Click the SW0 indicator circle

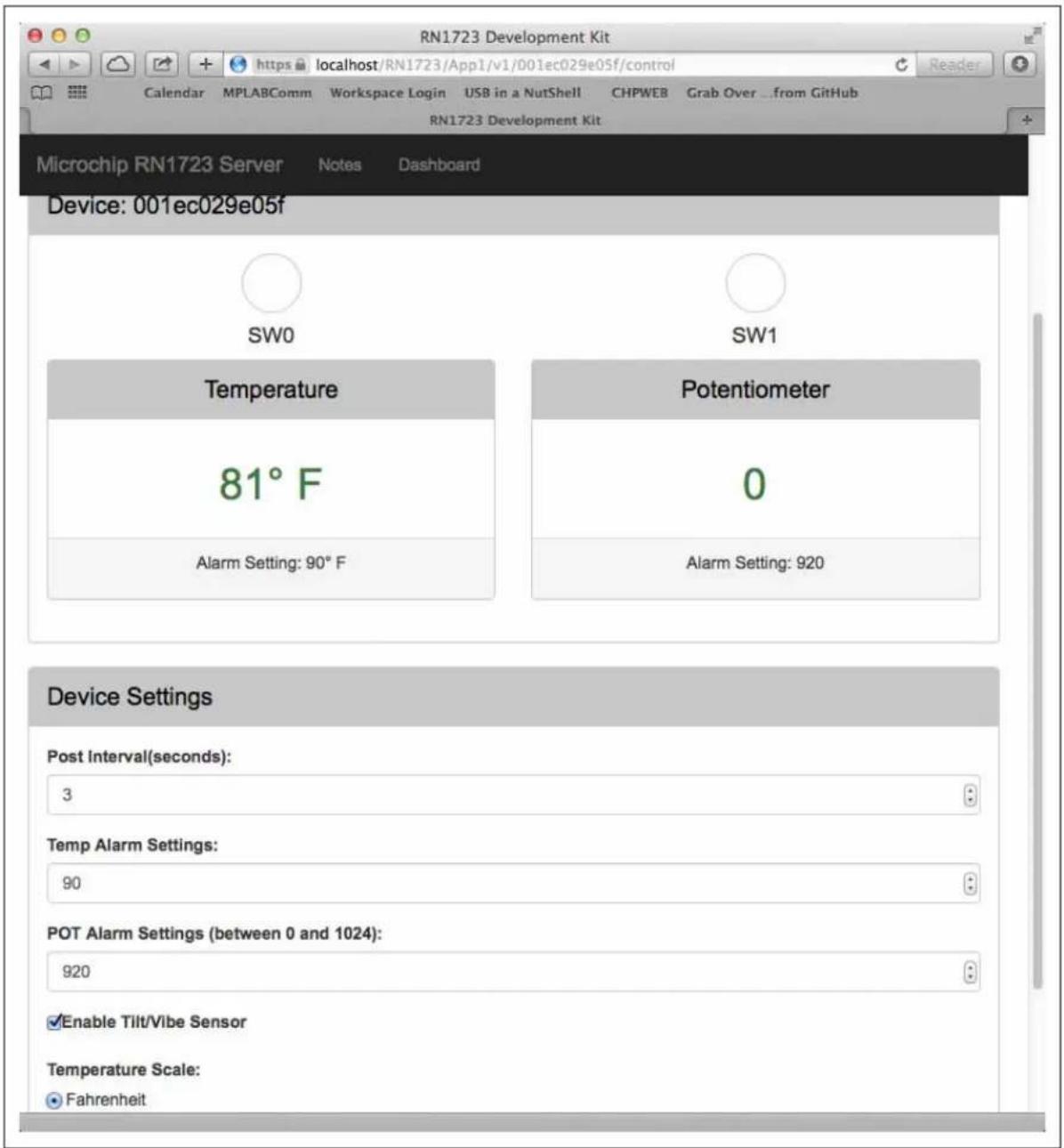pos(271,283)
